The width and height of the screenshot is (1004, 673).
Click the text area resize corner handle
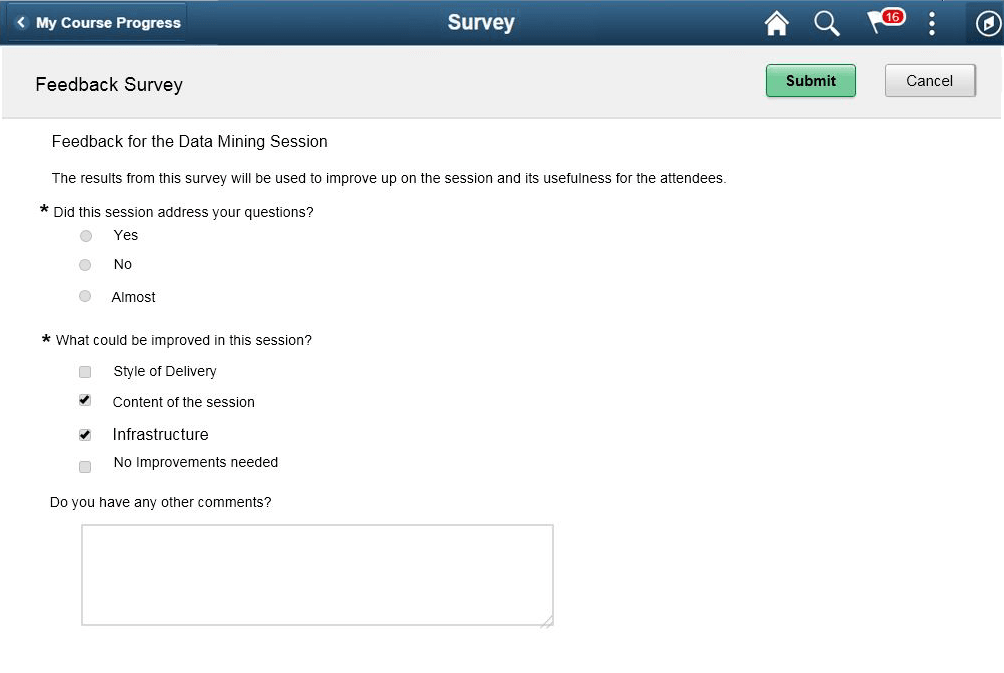548,622
